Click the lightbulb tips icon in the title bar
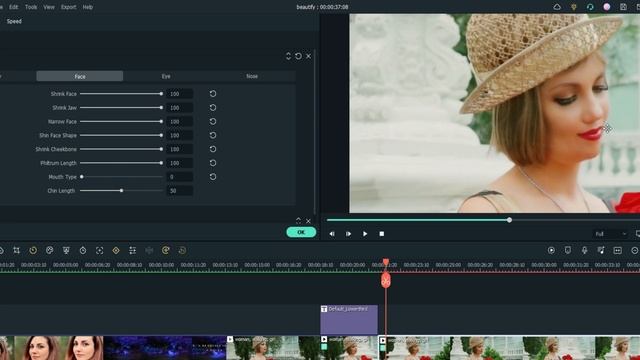Screen dimensions: 640x360 574,7
